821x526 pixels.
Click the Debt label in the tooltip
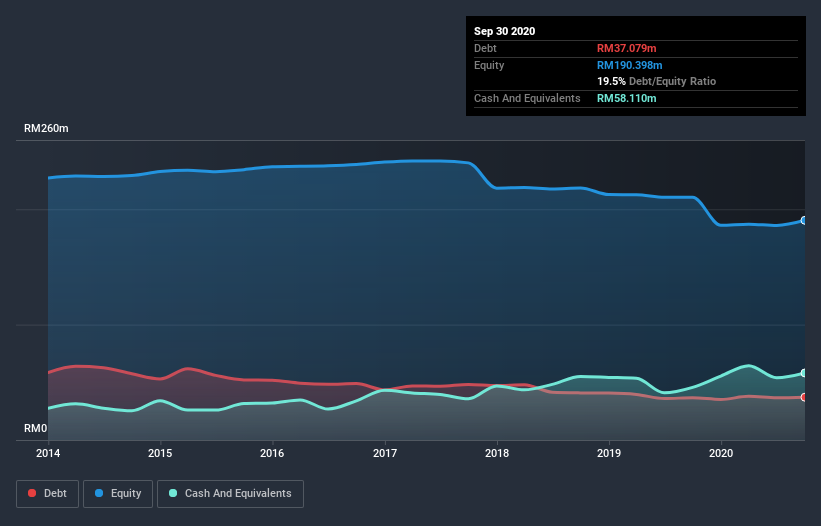click(x=485, y=48)
